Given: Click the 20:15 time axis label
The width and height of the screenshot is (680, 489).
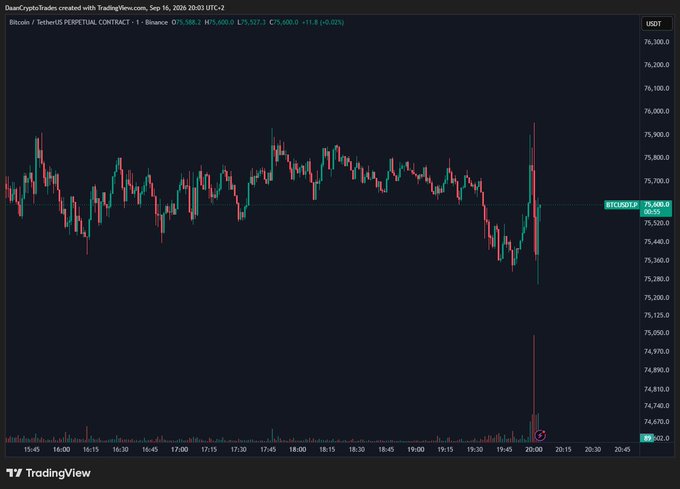Looking at the screenshot, I should click(x=563, y=450).
